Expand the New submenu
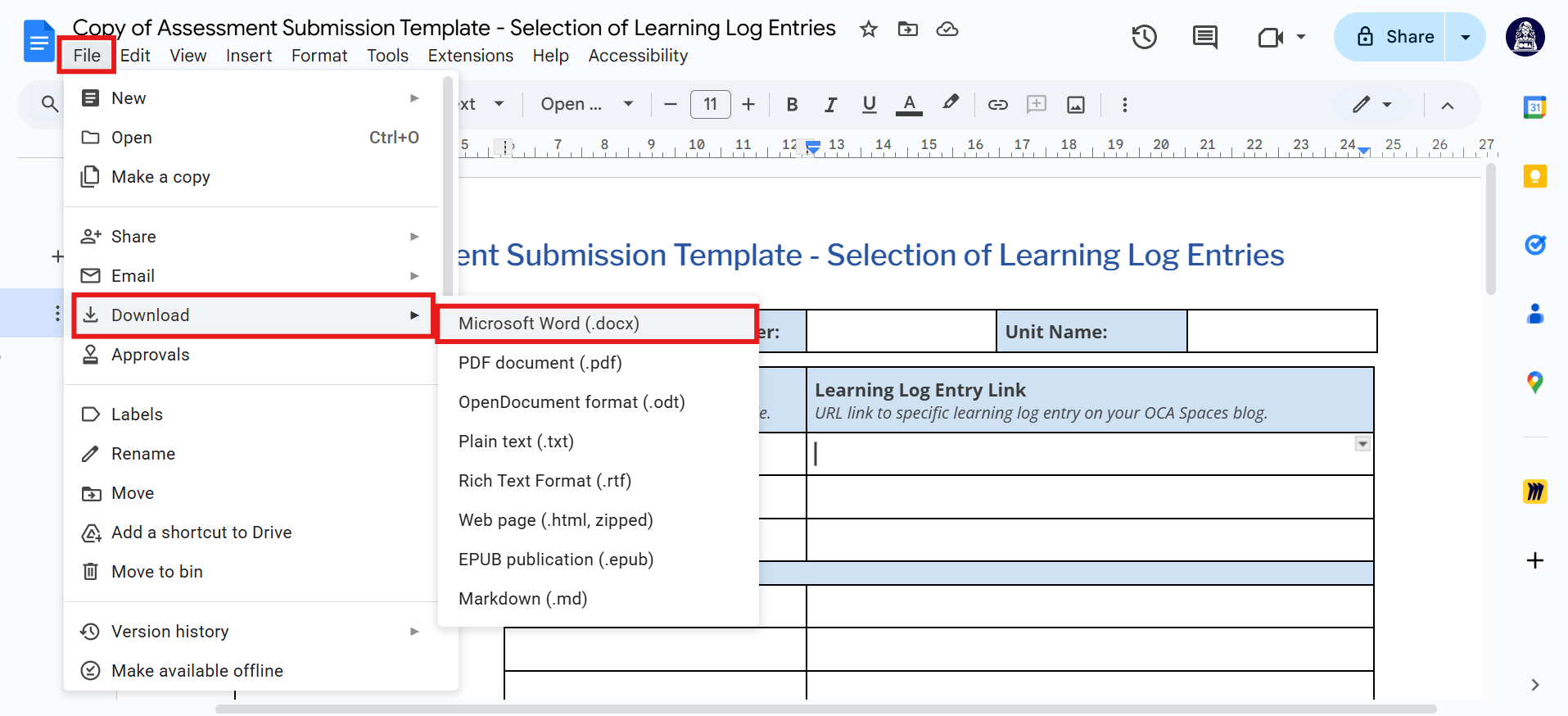This screenshot has width=1568, height=716. [252, 98]
